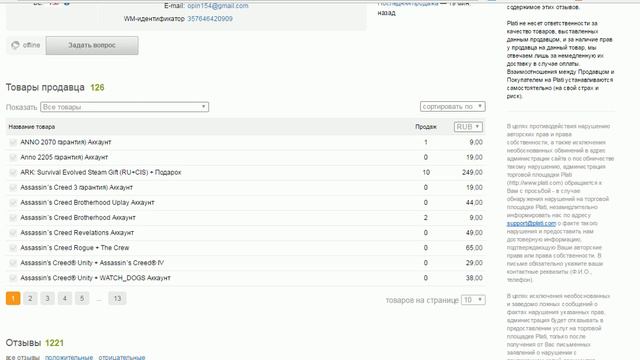
Task: Open the items-per-page dropdown showing 10
Action: [x=473, y=300]
